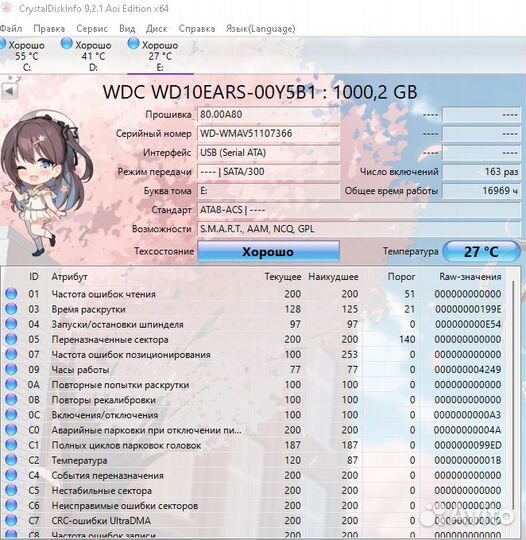Viewport: 526px width, 540px height.
Task: Click raw value 00000004249
Action: point(467,370)
